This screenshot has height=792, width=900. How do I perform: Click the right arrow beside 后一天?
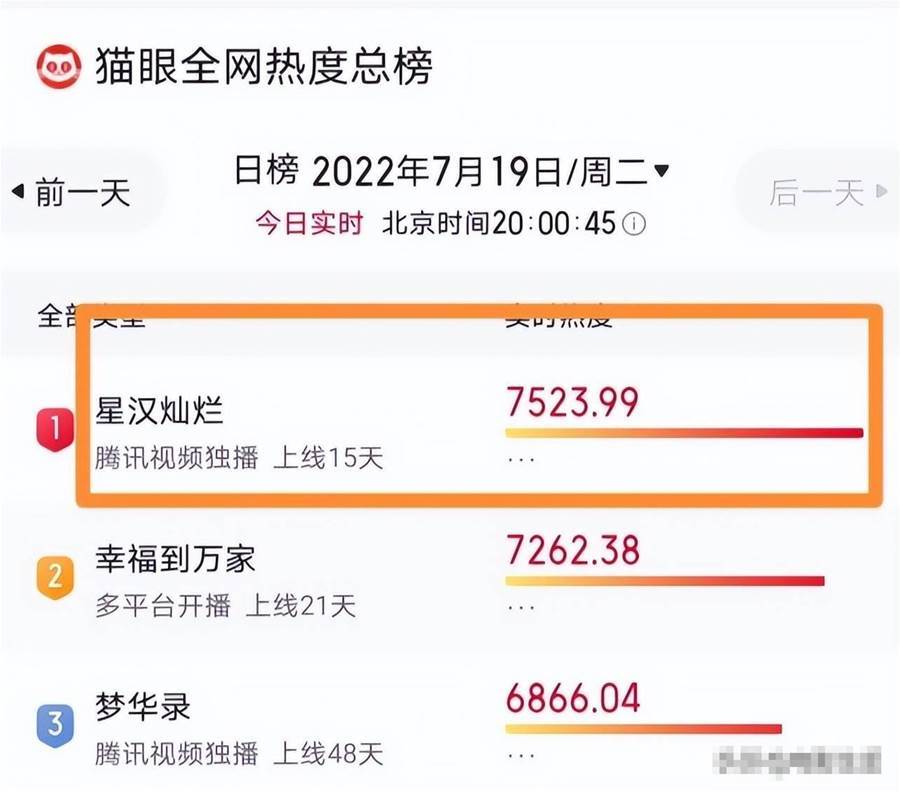[881, 191]
